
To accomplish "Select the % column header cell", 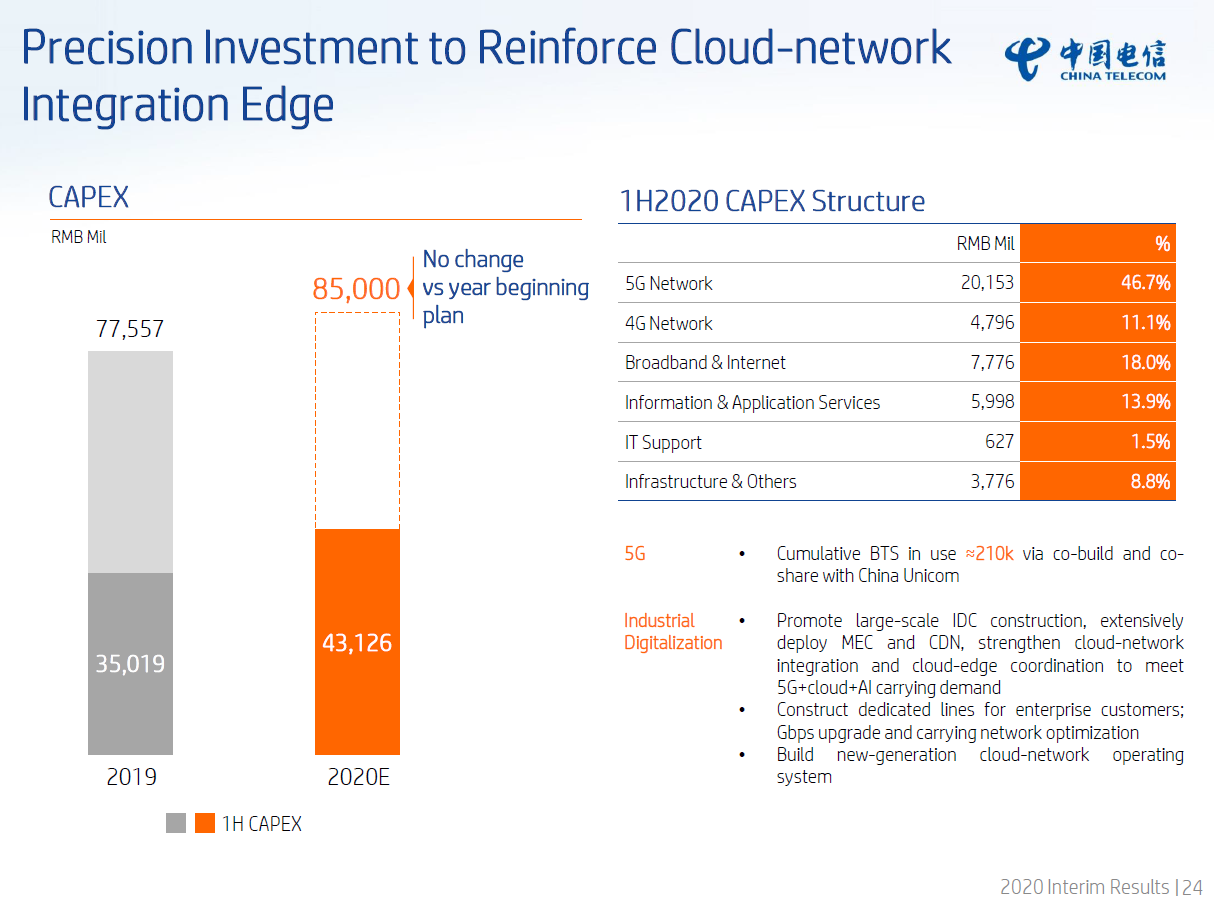I will [1098, 244].
